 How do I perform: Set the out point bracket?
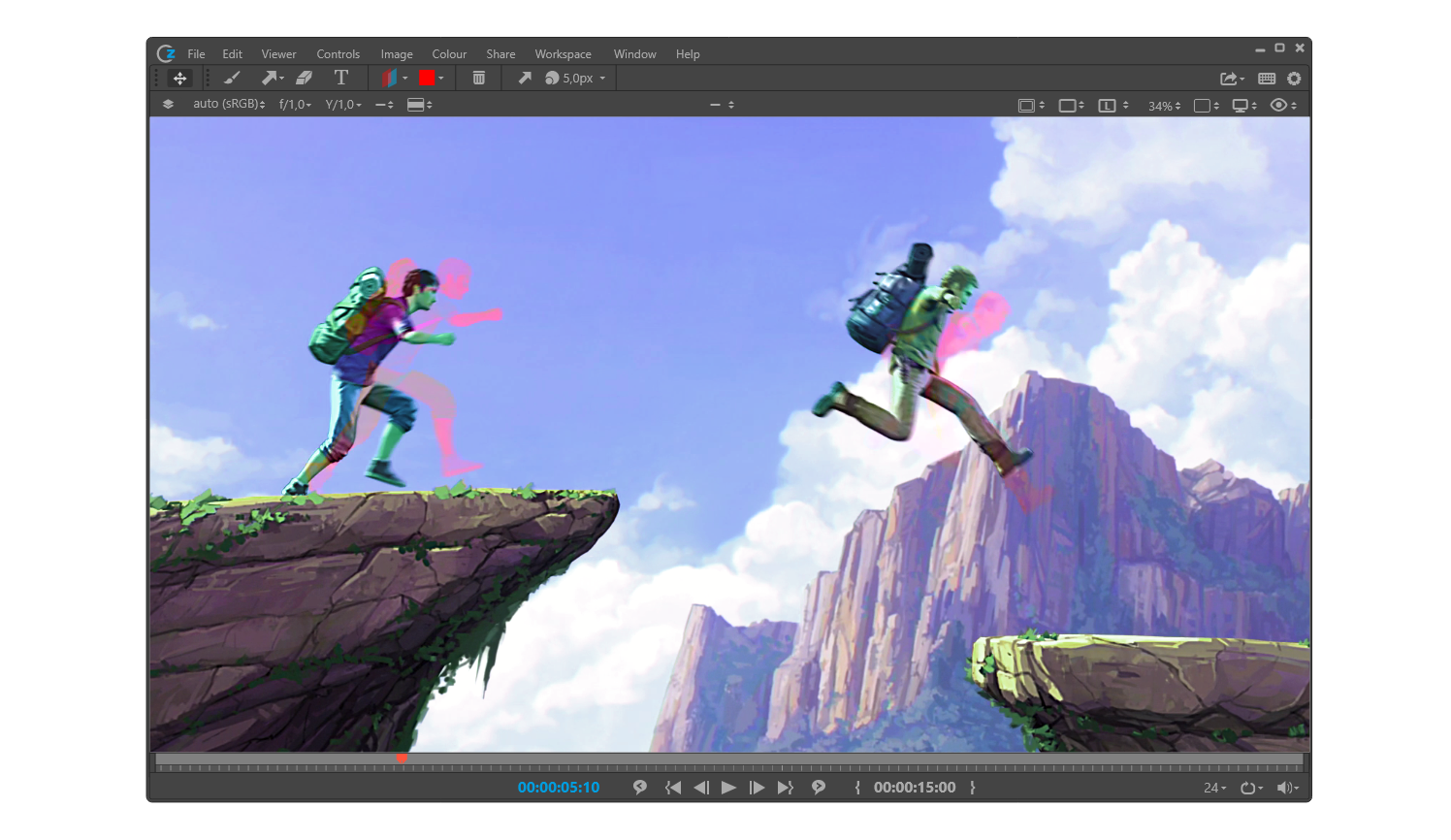click(973, 788)
